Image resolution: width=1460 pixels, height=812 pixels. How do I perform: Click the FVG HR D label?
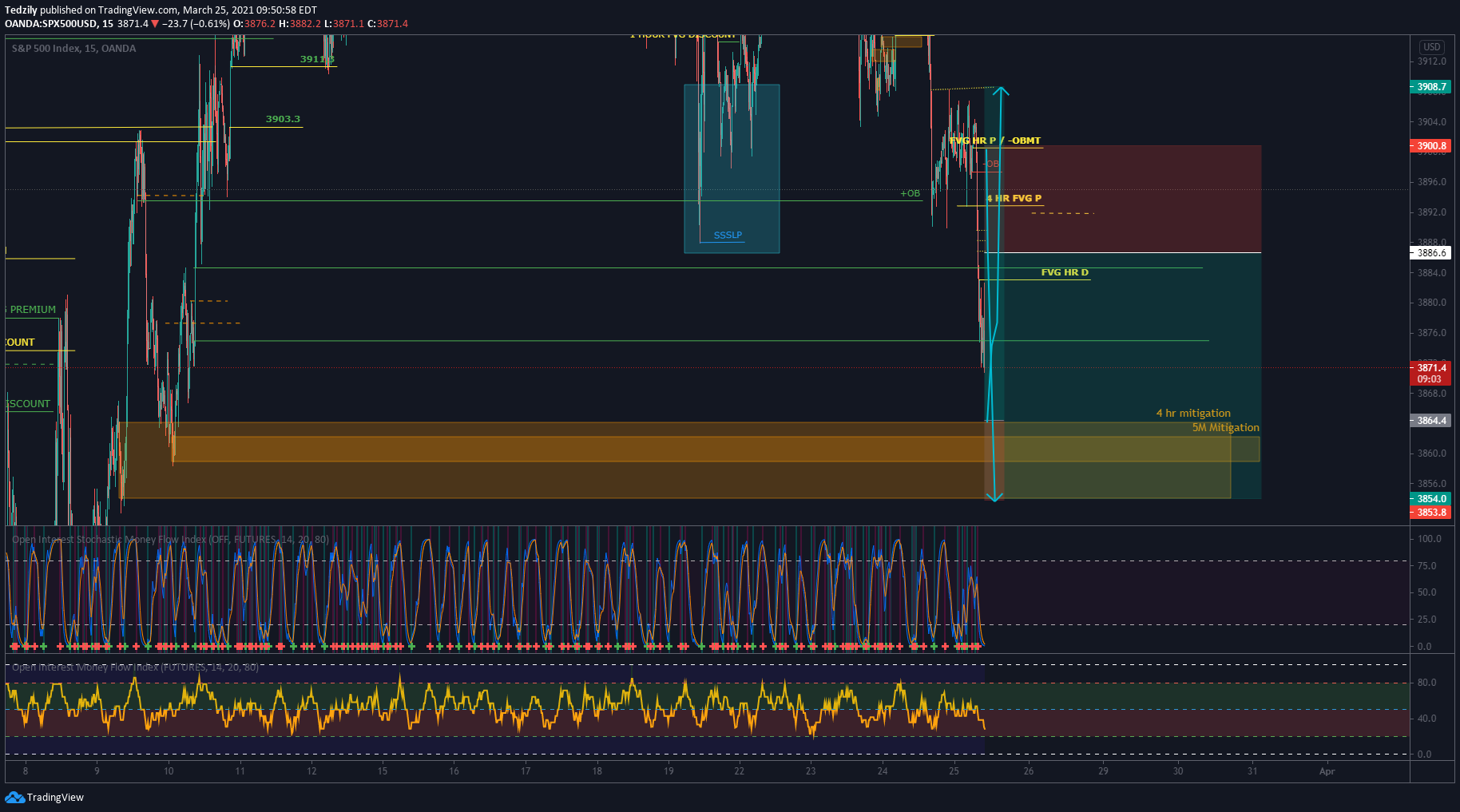coord(1065,272)
